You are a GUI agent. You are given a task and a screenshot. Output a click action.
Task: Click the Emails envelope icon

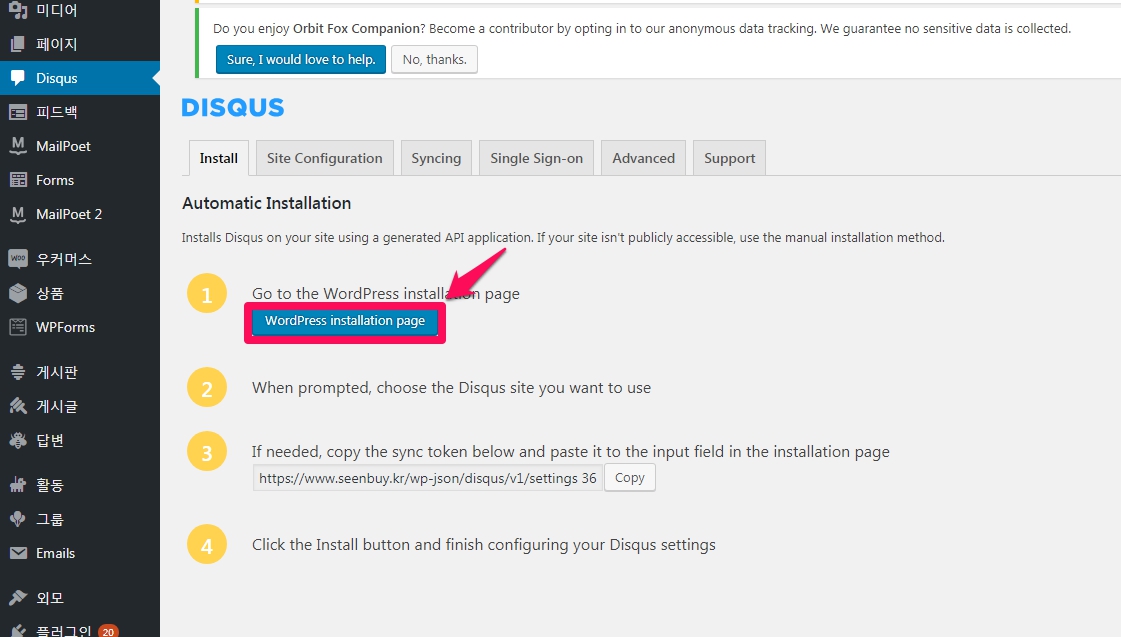(18, 553)
